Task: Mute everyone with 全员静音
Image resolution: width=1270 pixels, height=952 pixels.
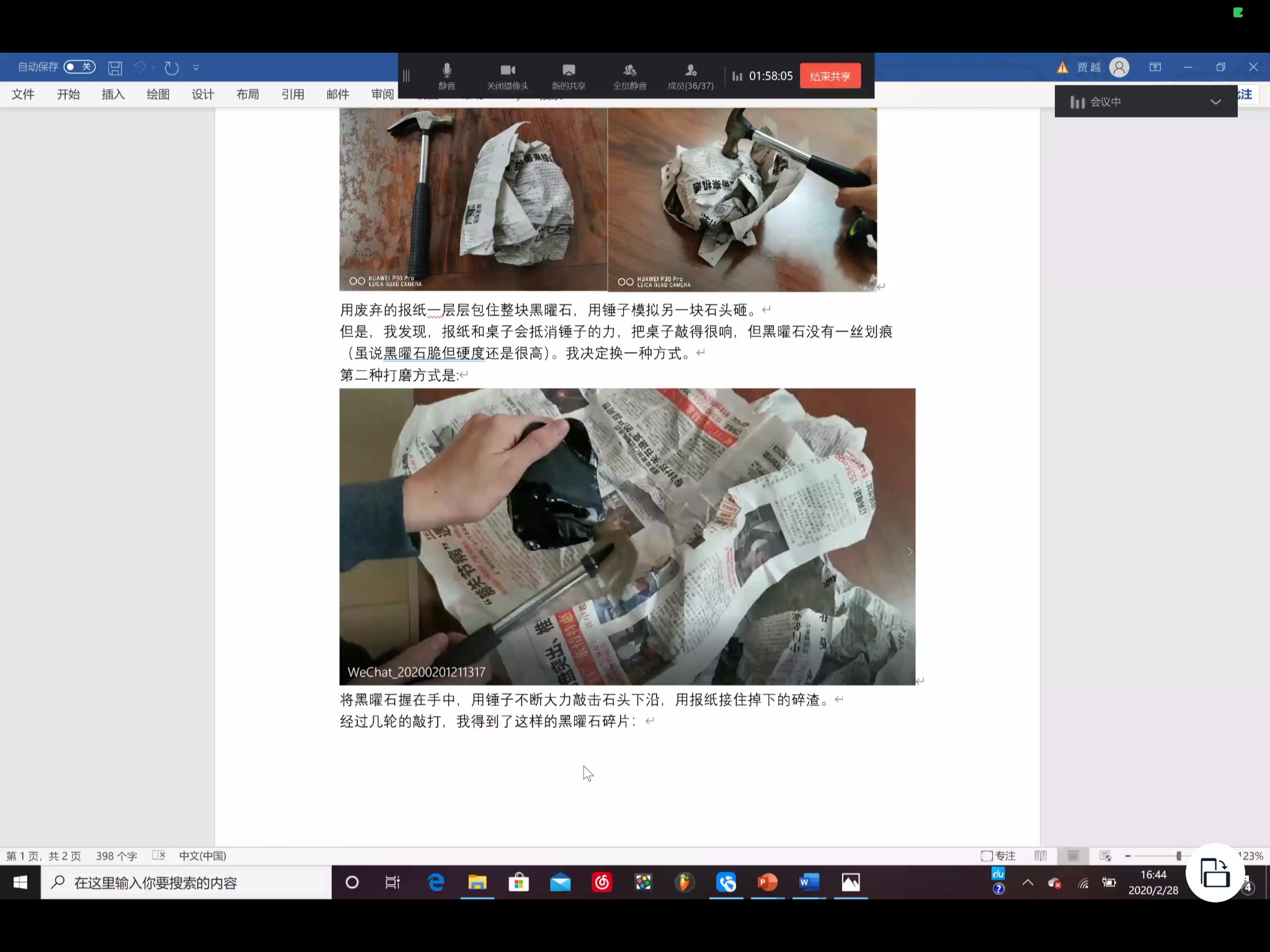Action: (629, 76)
